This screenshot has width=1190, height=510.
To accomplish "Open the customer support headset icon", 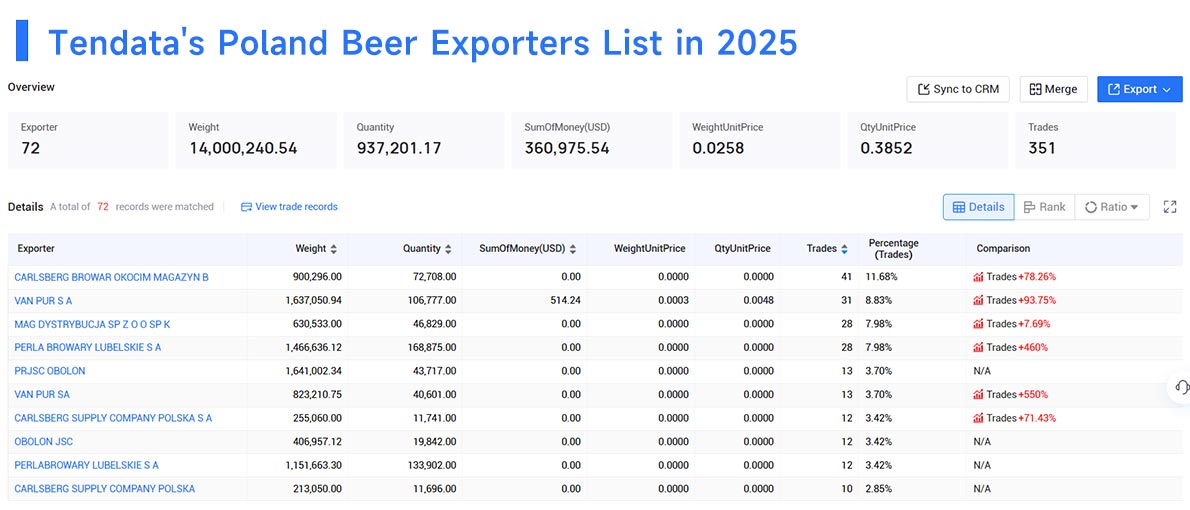I will pos(1181,387).
